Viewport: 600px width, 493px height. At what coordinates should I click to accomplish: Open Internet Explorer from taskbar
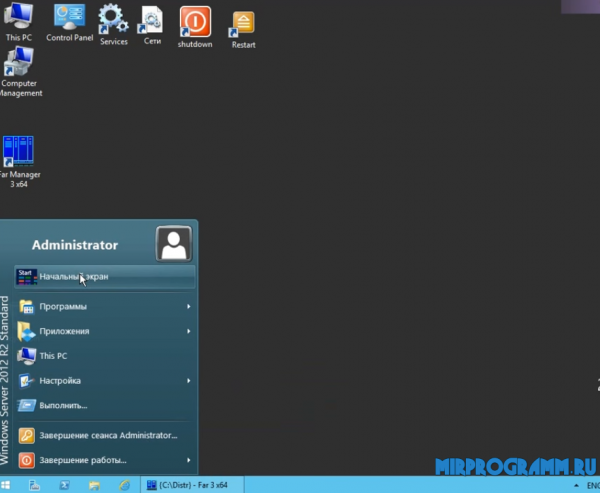pyautogui.click(x=125, y=485)
